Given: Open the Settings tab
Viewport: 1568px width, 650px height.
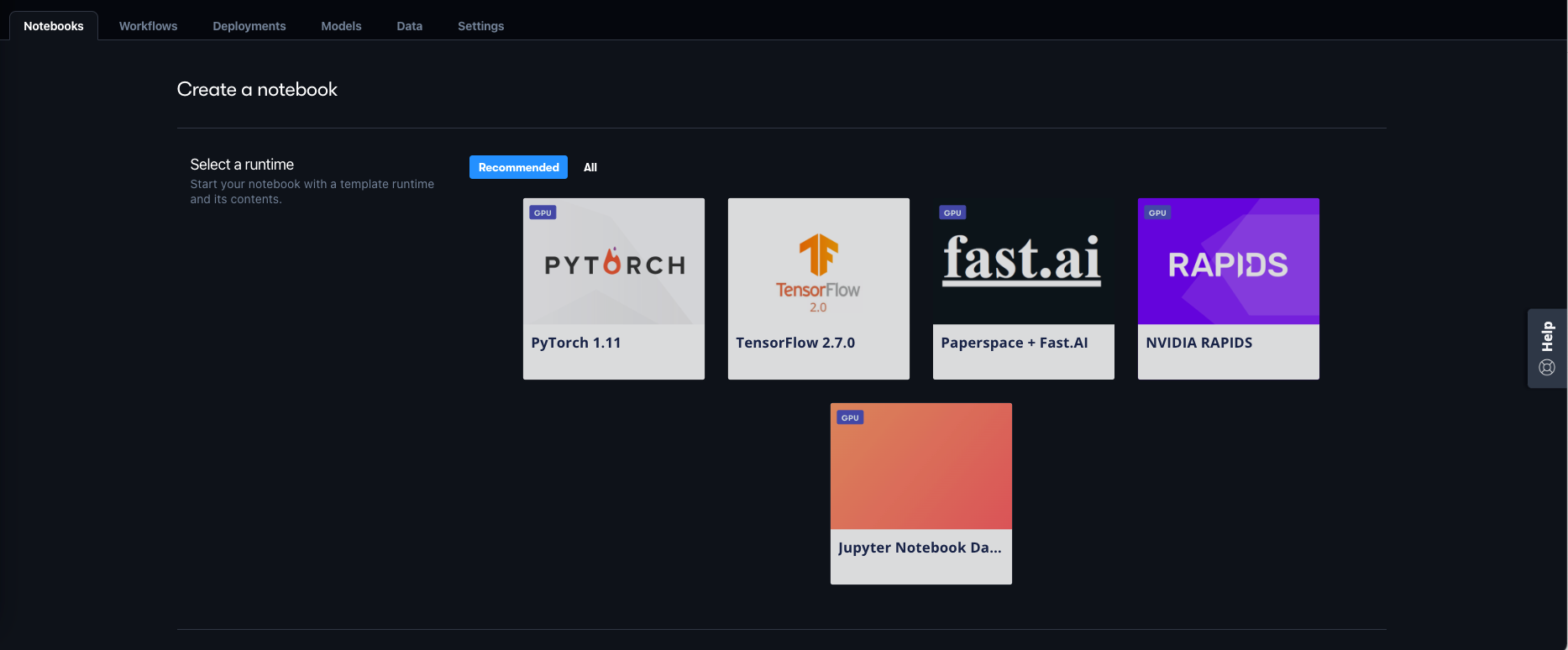Looking at the screenshot, I should (481, 26).
